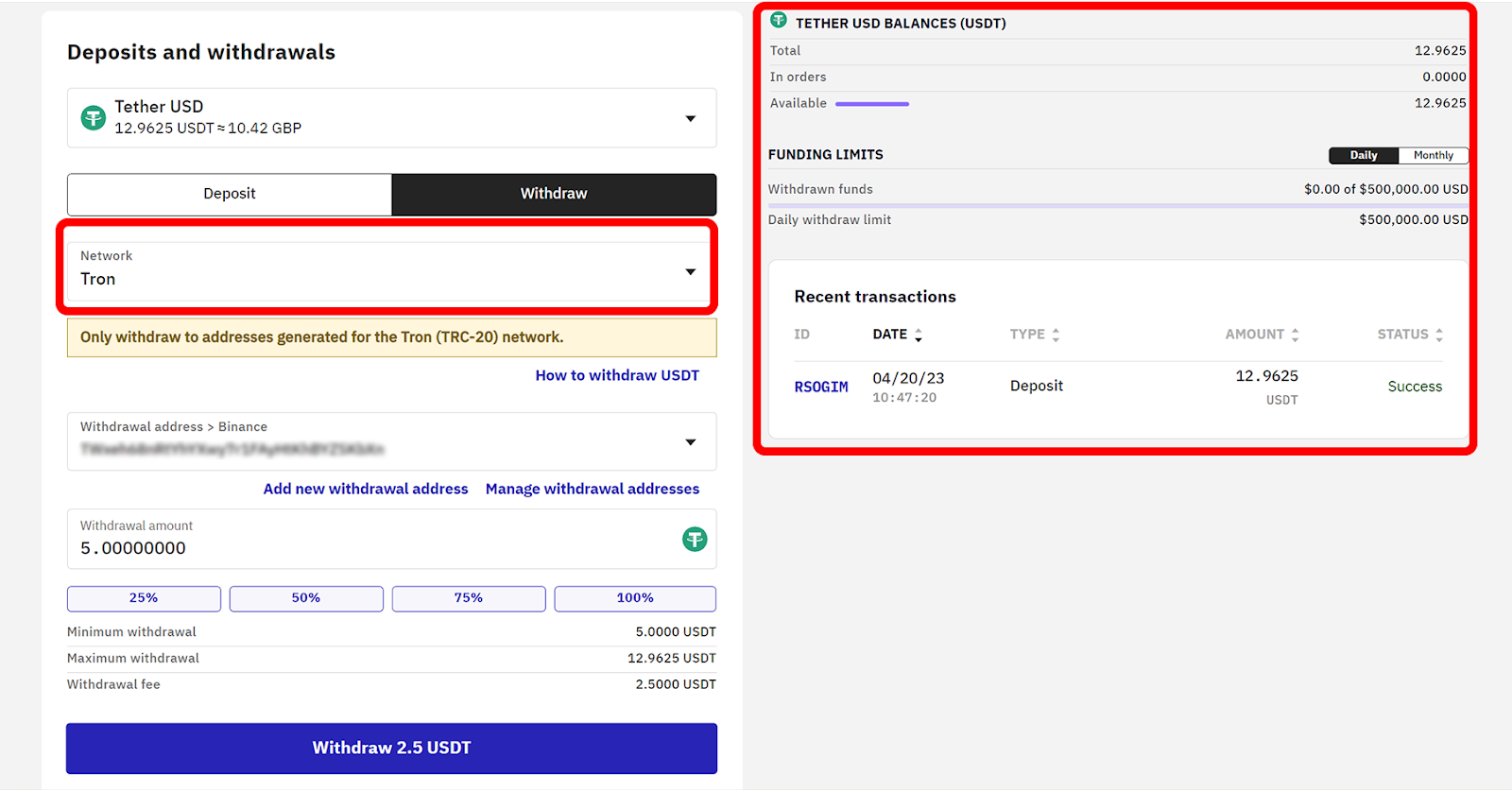Click the Success status of the deposit

click(x=1415, y=387)
